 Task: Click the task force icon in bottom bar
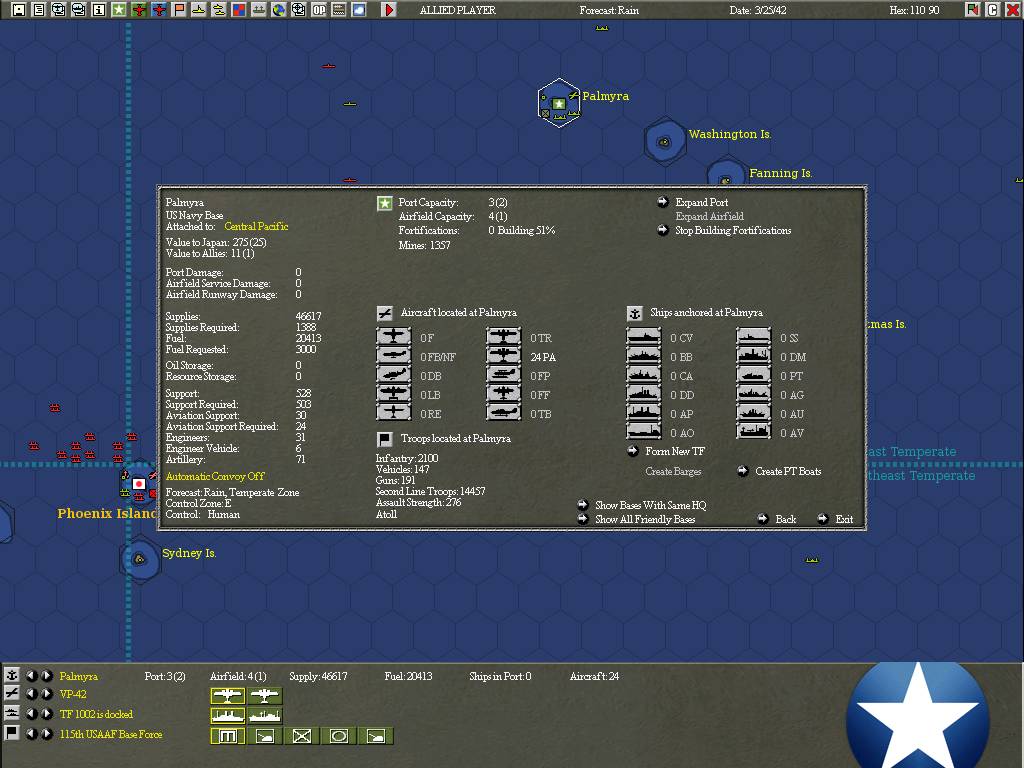click(11, 713)
